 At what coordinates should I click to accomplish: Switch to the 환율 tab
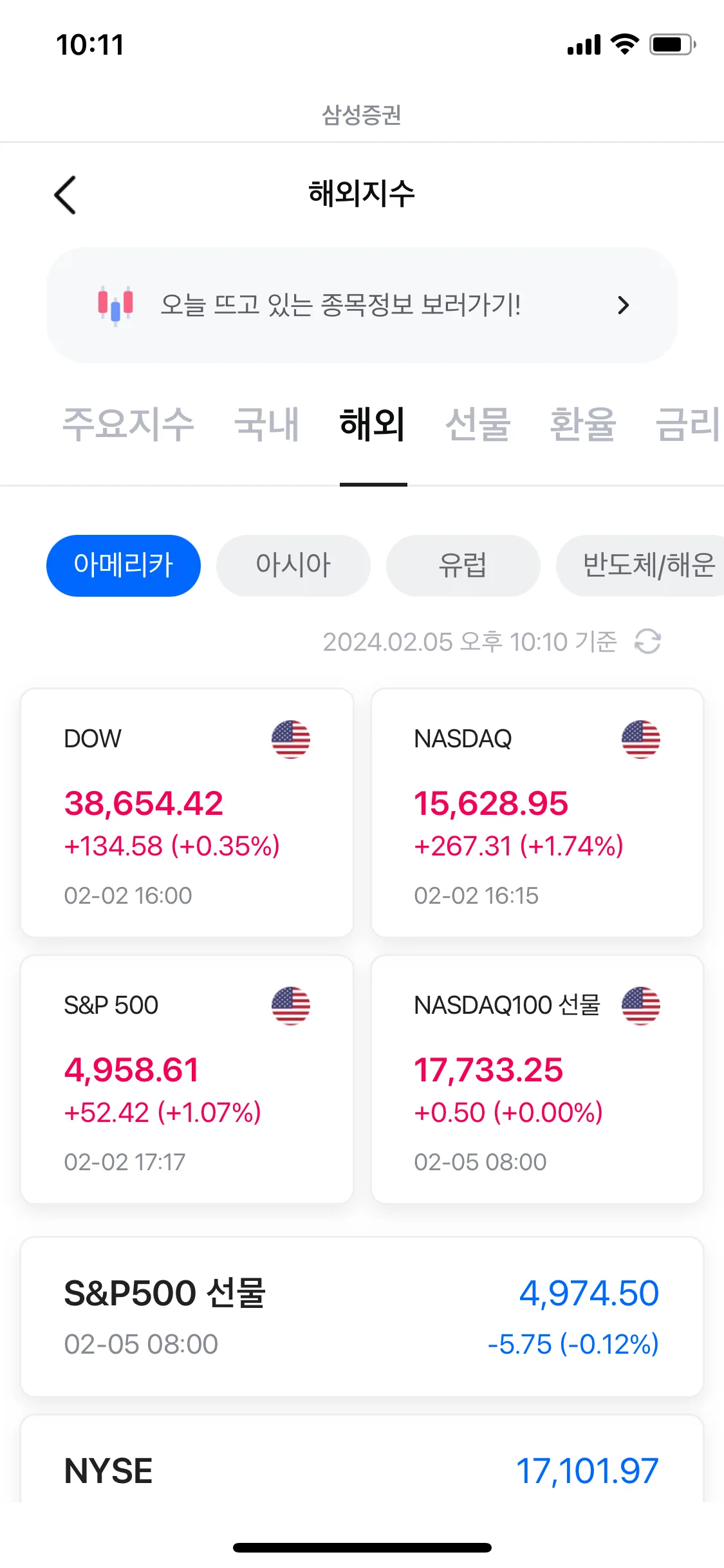click(x=583, y=424)
